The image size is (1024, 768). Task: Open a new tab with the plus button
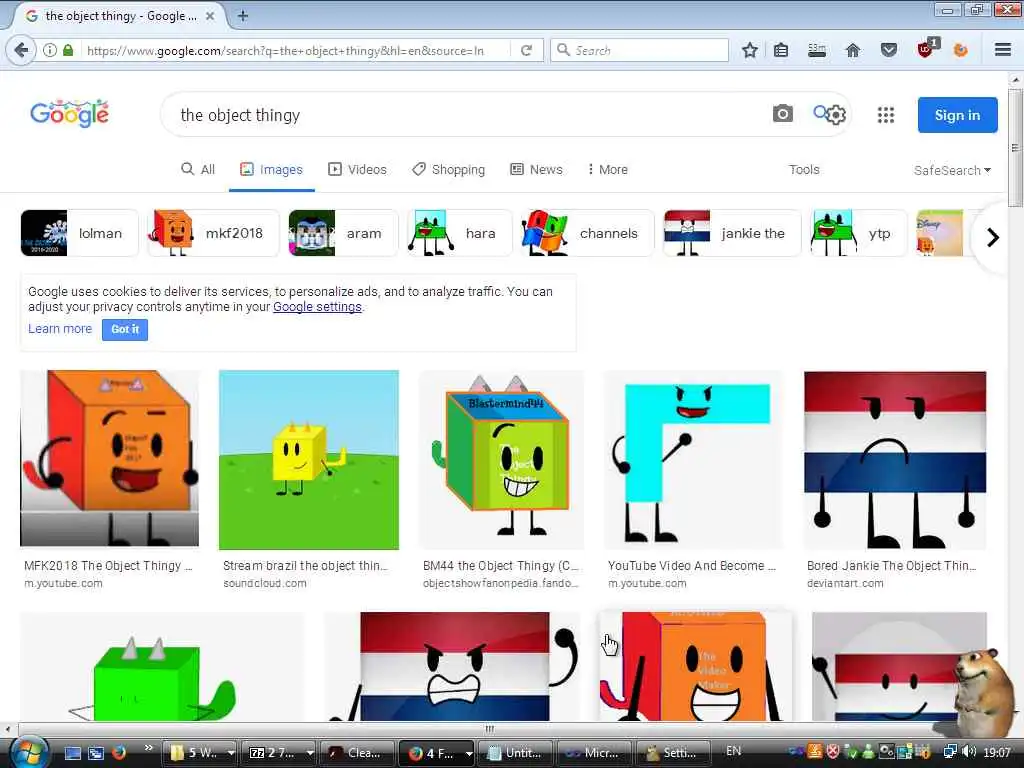click(x=243, y=16)
